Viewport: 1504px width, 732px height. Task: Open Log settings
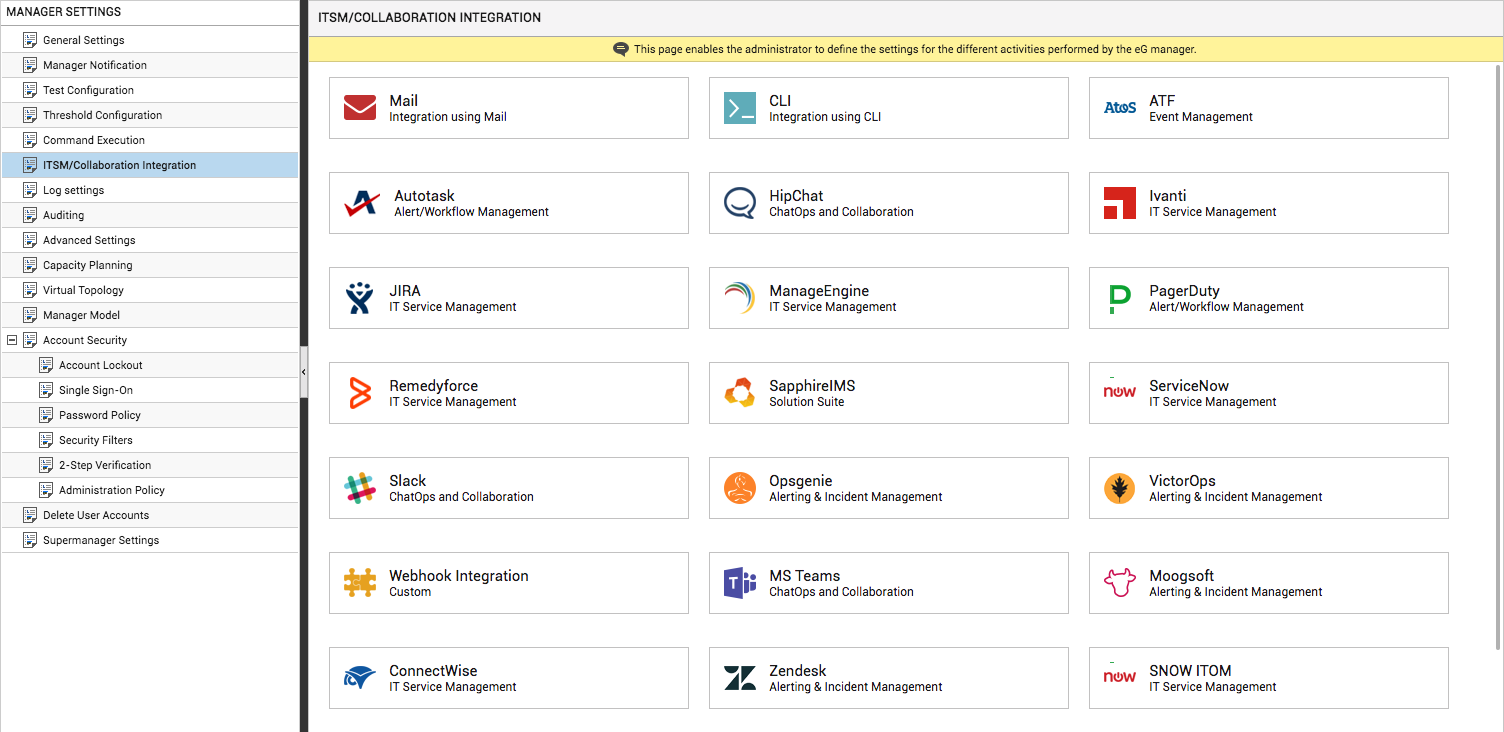click(73, 190)
